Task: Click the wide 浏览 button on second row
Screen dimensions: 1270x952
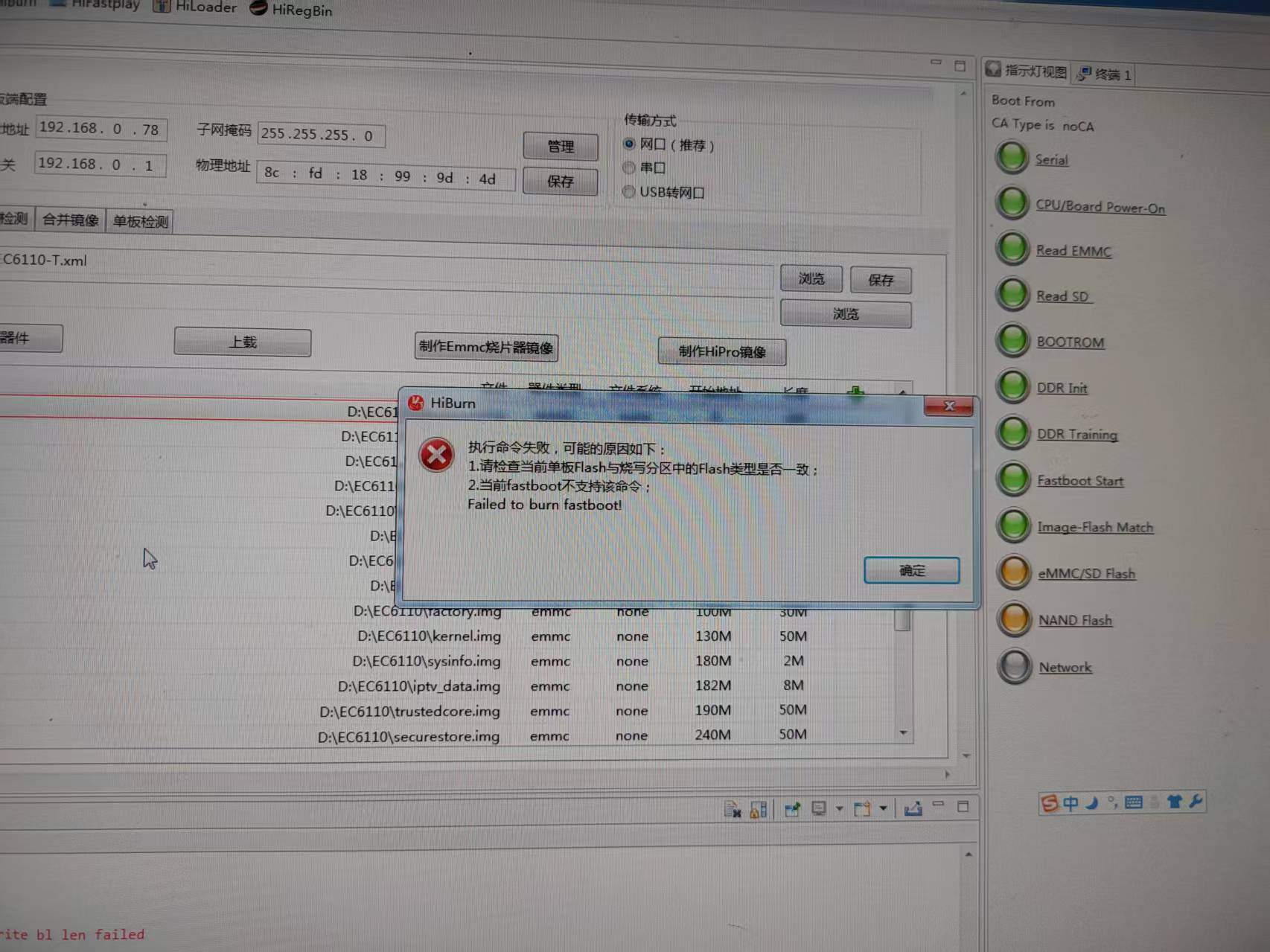Action: pos(846,313)
